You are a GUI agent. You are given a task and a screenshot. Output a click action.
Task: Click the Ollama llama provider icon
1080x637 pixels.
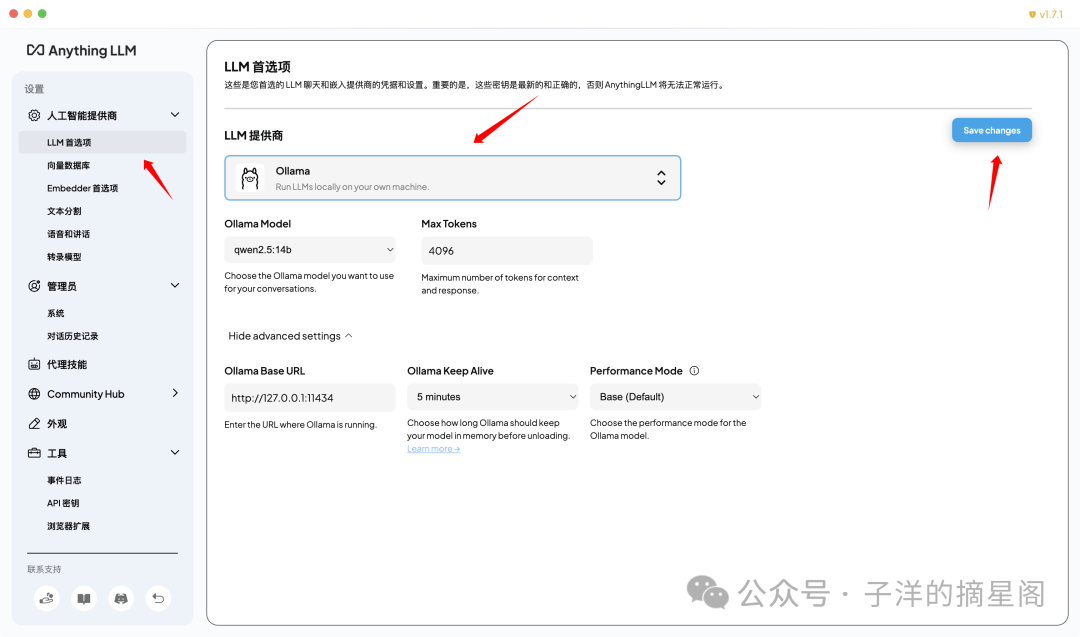click(x=250, y=178)
